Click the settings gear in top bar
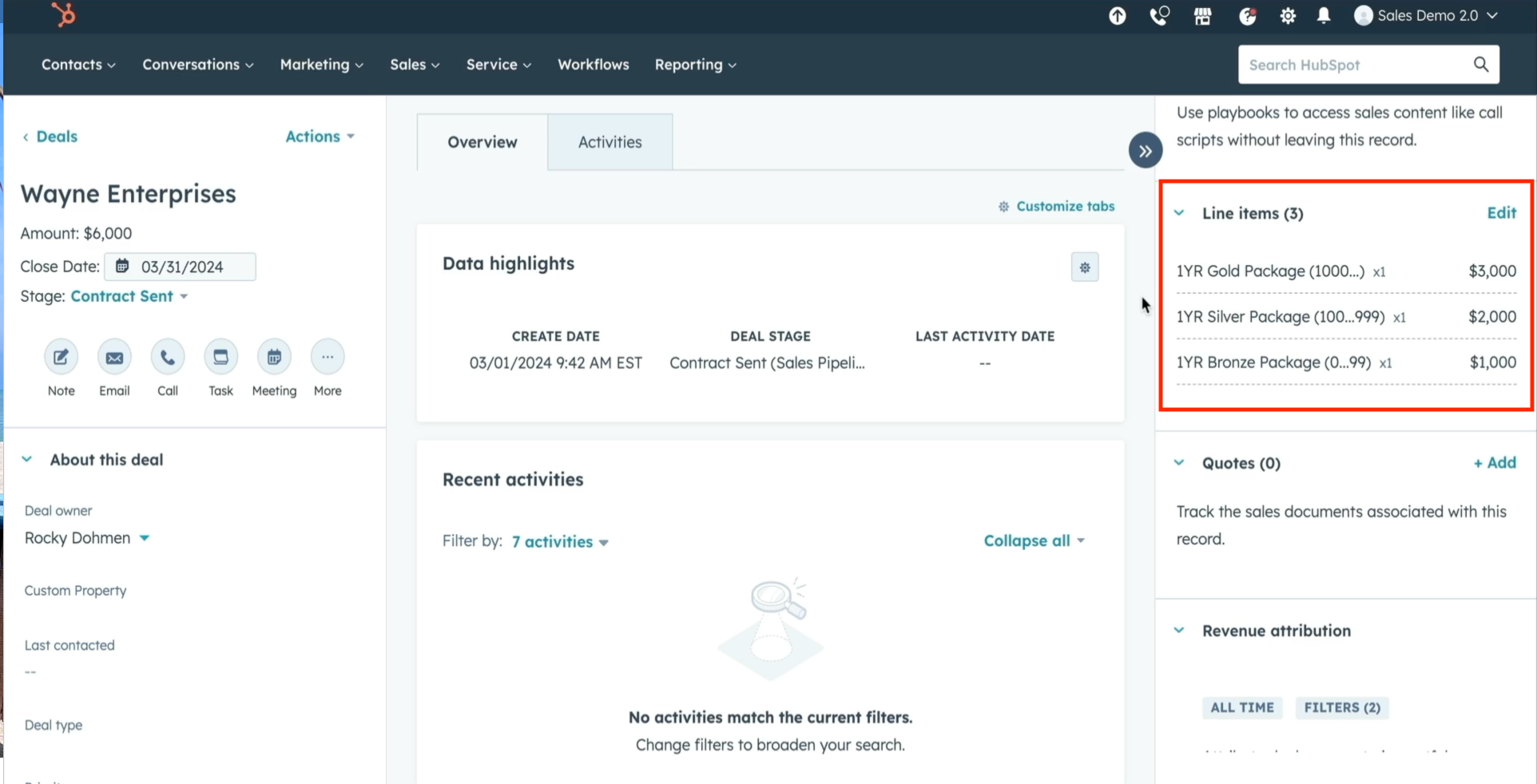 point(1288,16)
